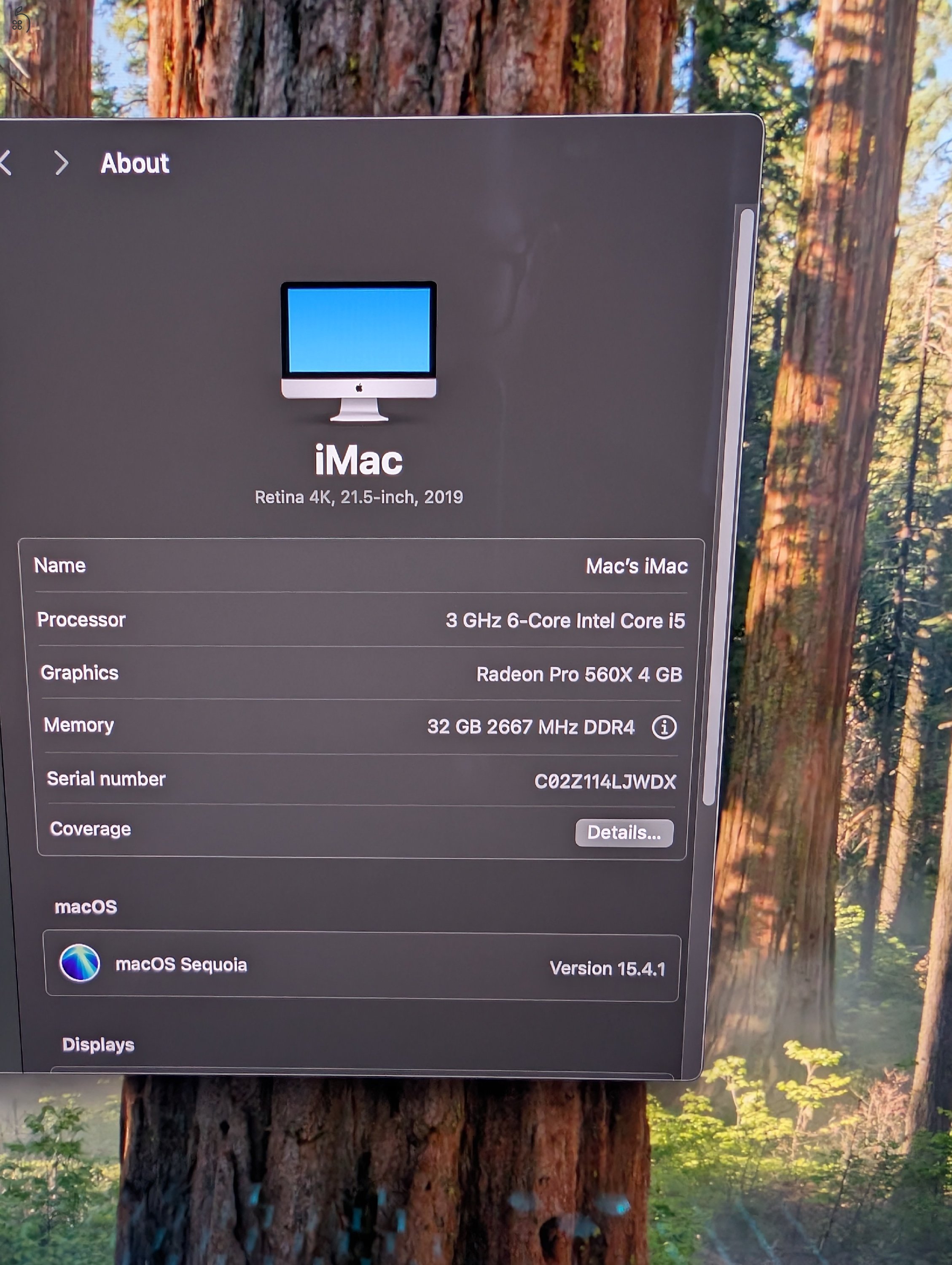The height and width of the screenshot is (1265, 952).
Task: Click the "Coverage" row label
Action: pyautogui.click(x=90, y=829)
